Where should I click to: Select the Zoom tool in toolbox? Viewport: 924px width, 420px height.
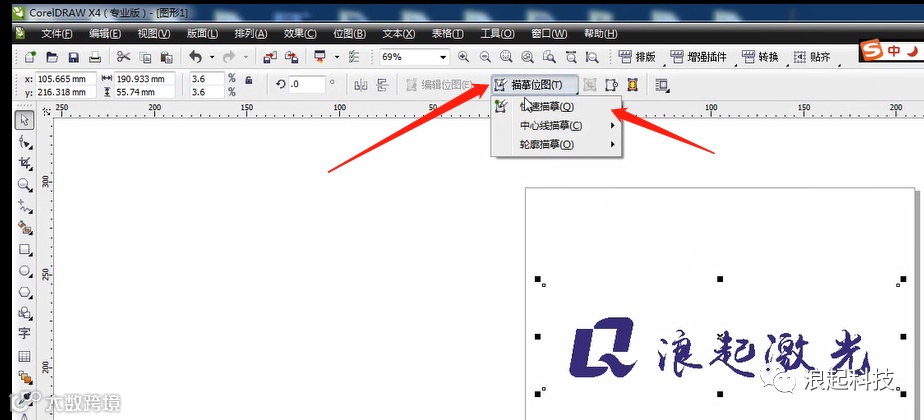click(24, 185)
